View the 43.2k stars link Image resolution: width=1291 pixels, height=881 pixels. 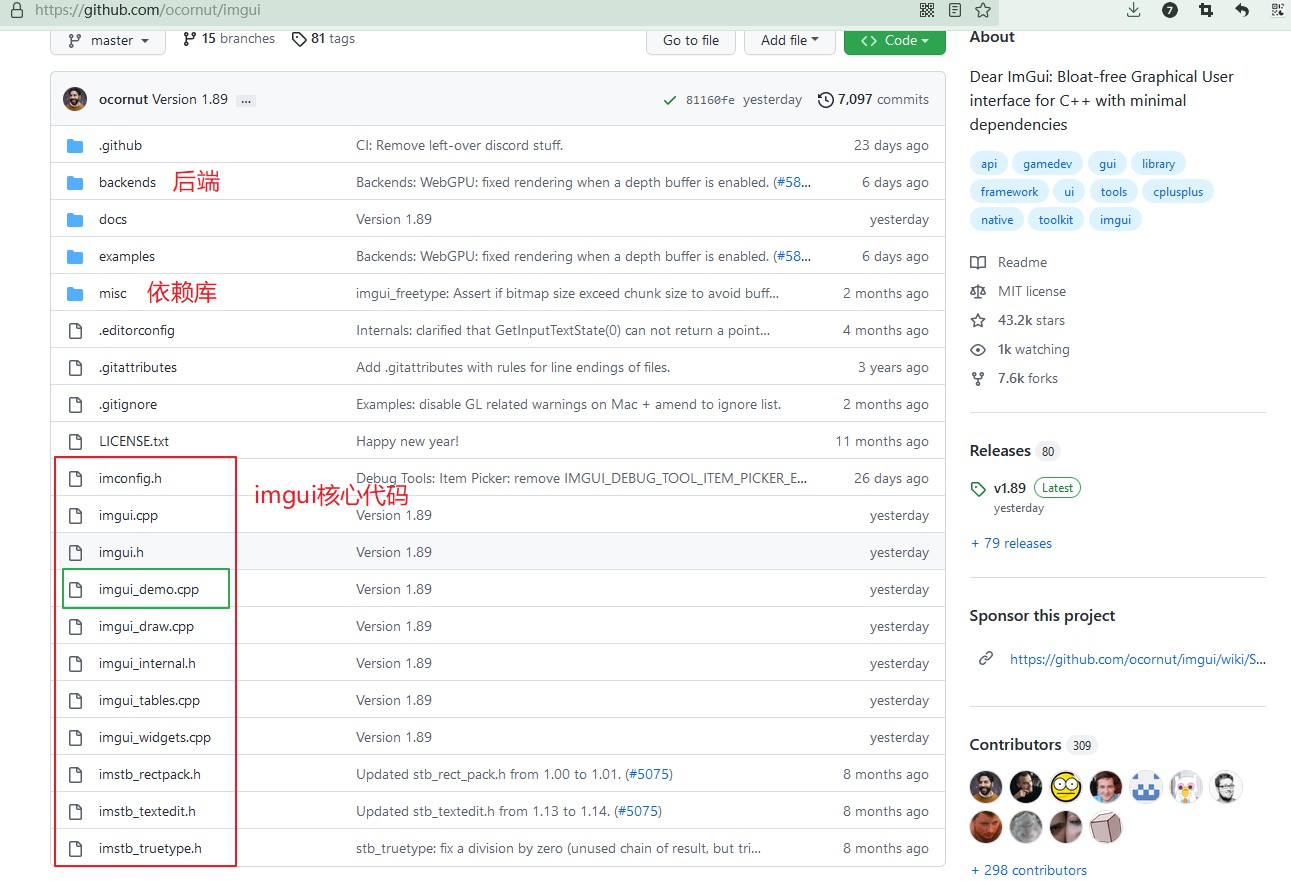1017,320
